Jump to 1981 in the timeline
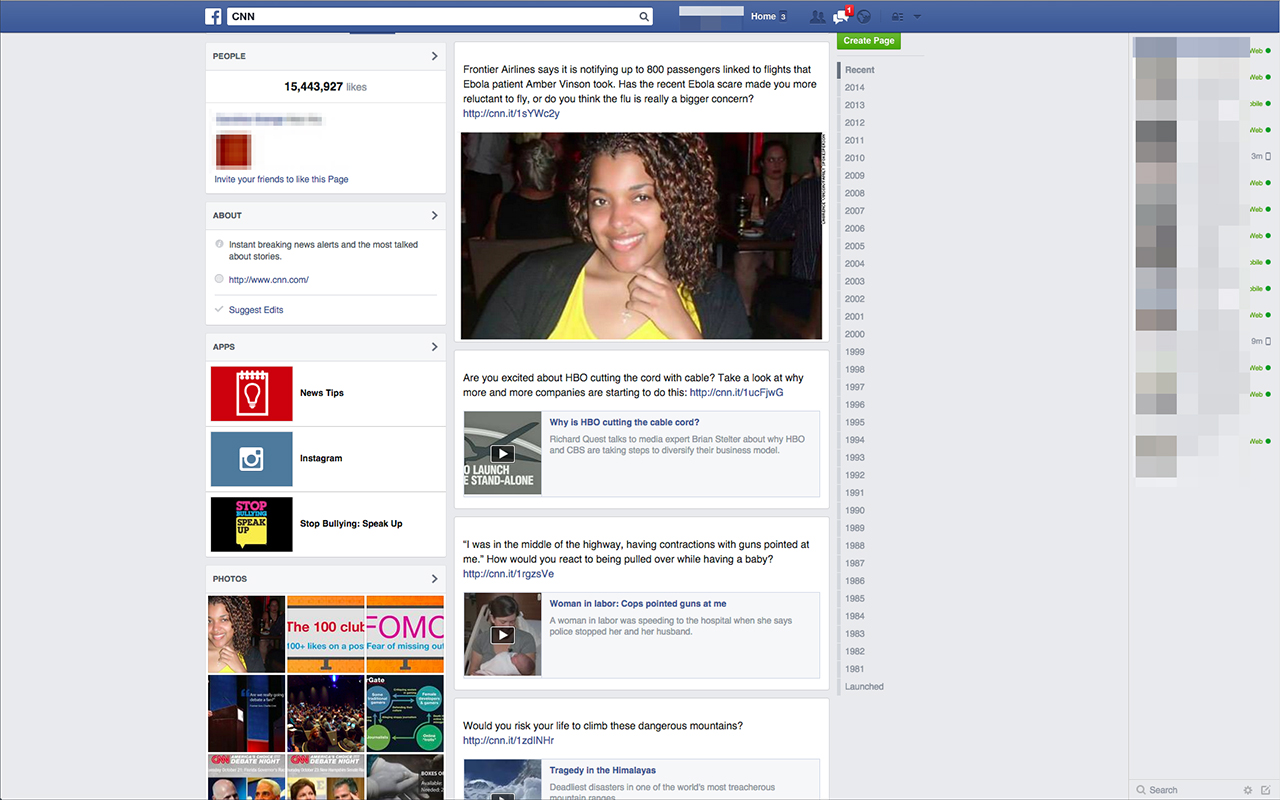The image size is (1280, 800). 854,669
